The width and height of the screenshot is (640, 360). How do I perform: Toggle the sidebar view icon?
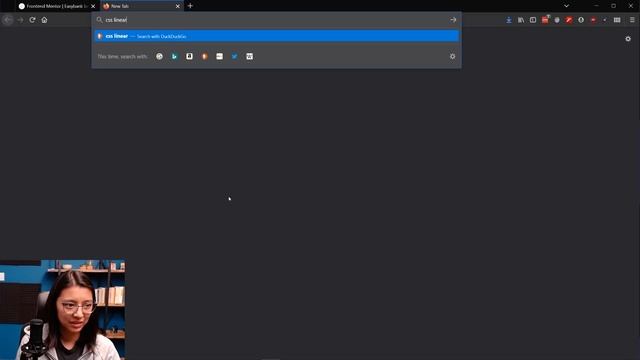pos(533,20)
